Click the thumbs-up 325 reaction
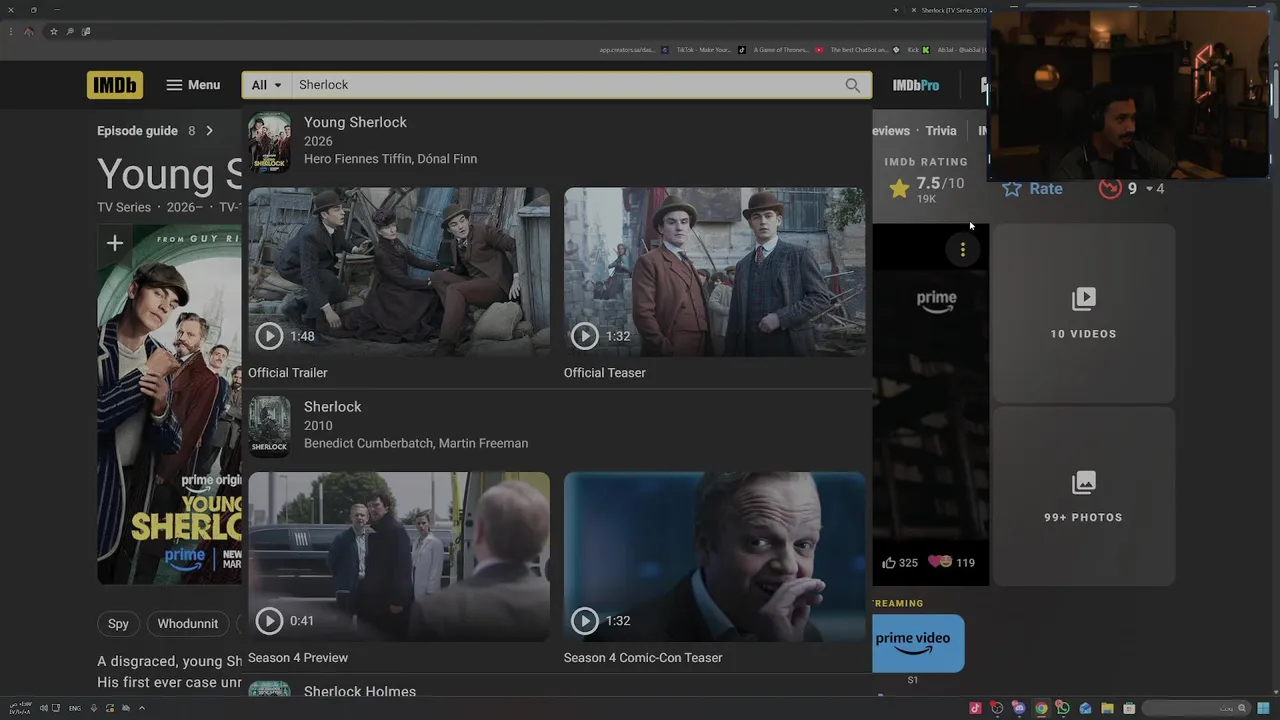This screenshot has width=1280, height=720. pyautogui.click(x=899, y=563)
